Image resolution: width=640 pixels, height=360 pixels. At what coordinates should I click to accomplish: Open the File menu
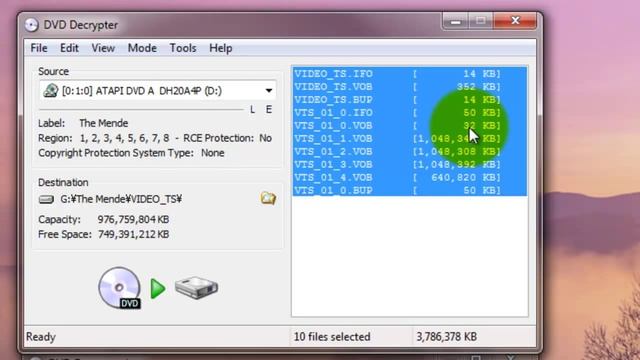(x=39, y=48)
